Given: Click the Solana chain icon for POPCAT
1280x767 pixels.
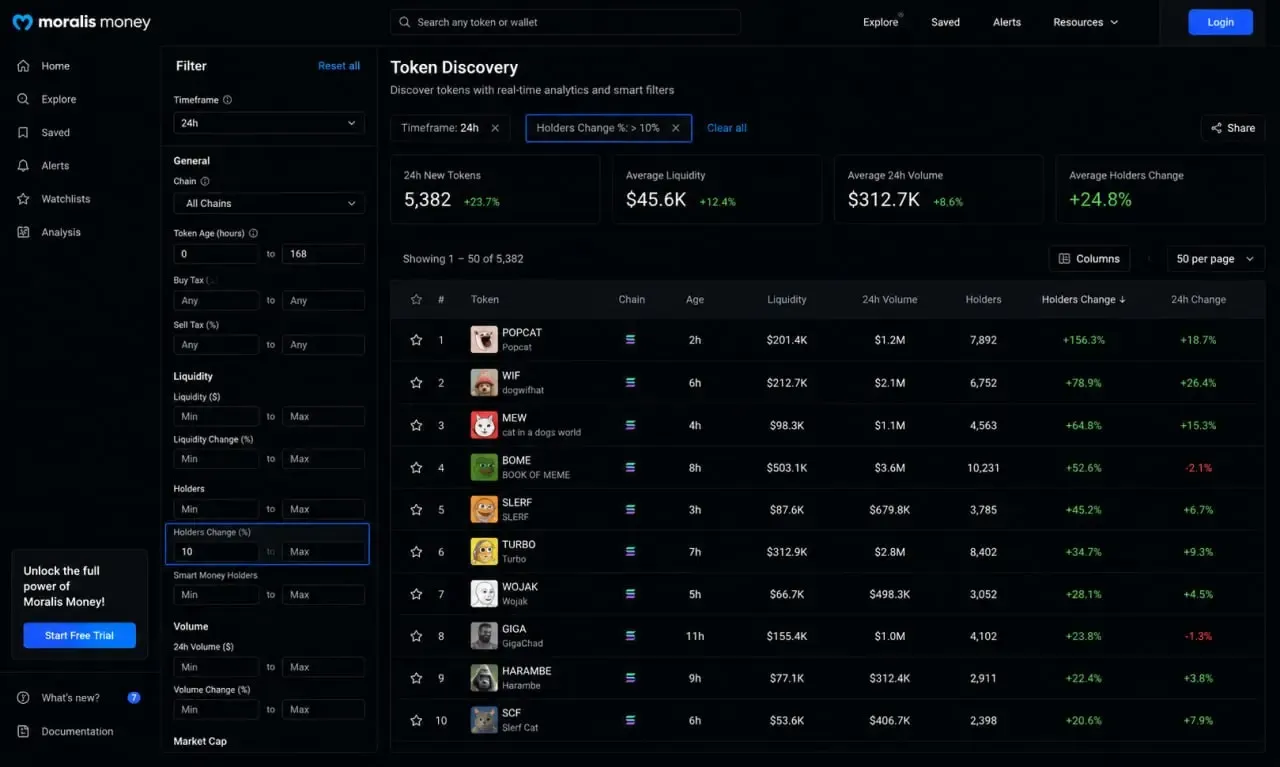Looking at the screenshot, I should pos(631,340).
